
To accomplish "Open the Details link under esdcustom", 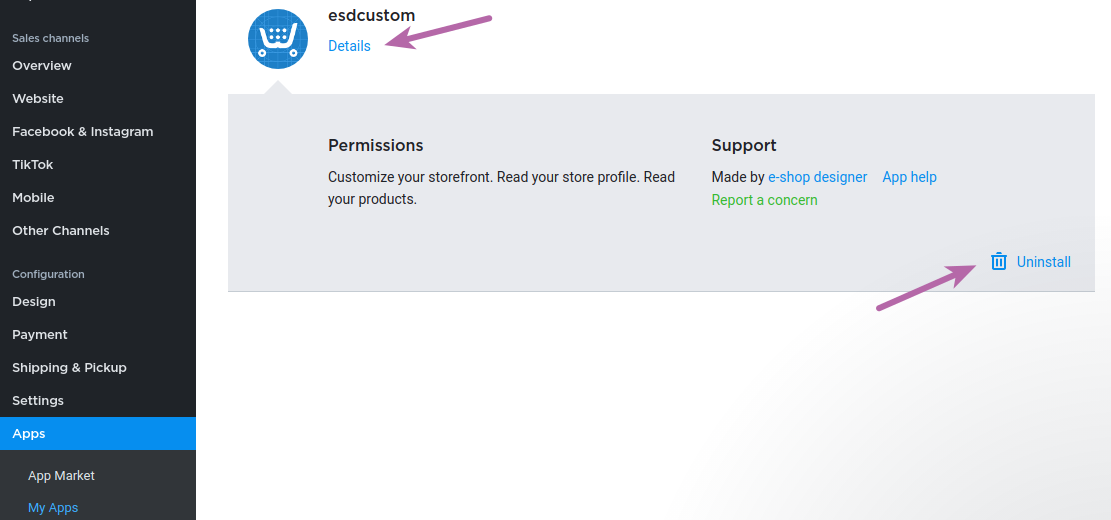I will click(x=349, y=46).
